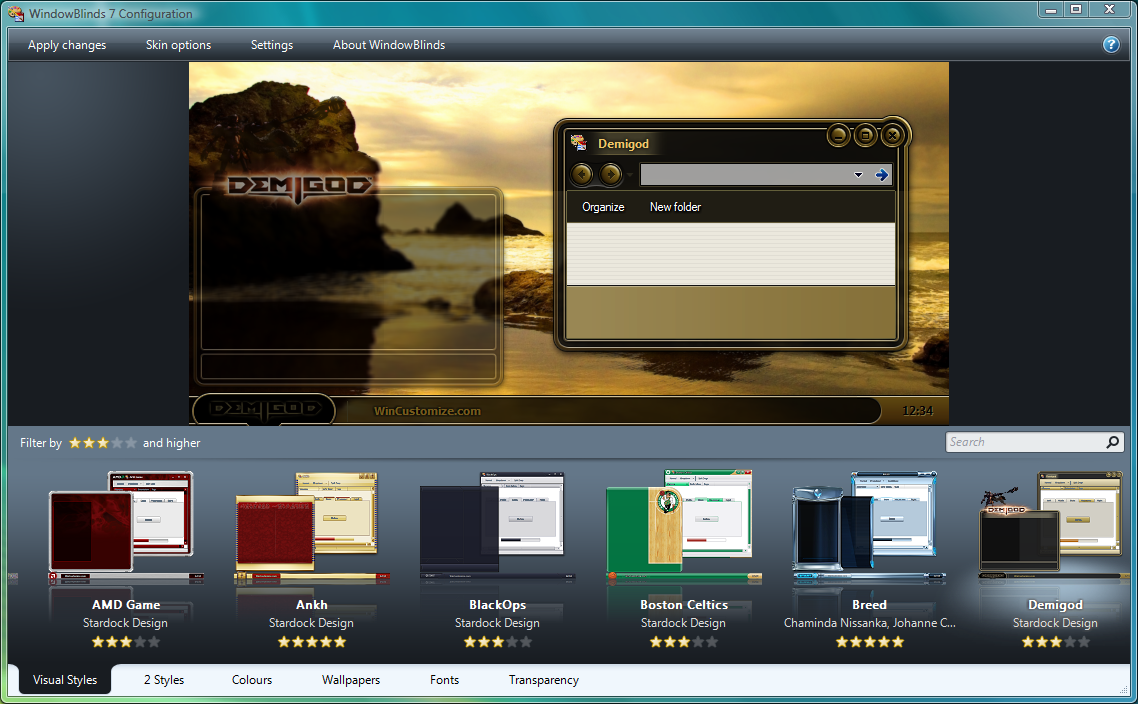Select the Ankh skin thumbnail

[x=311, y=528]
